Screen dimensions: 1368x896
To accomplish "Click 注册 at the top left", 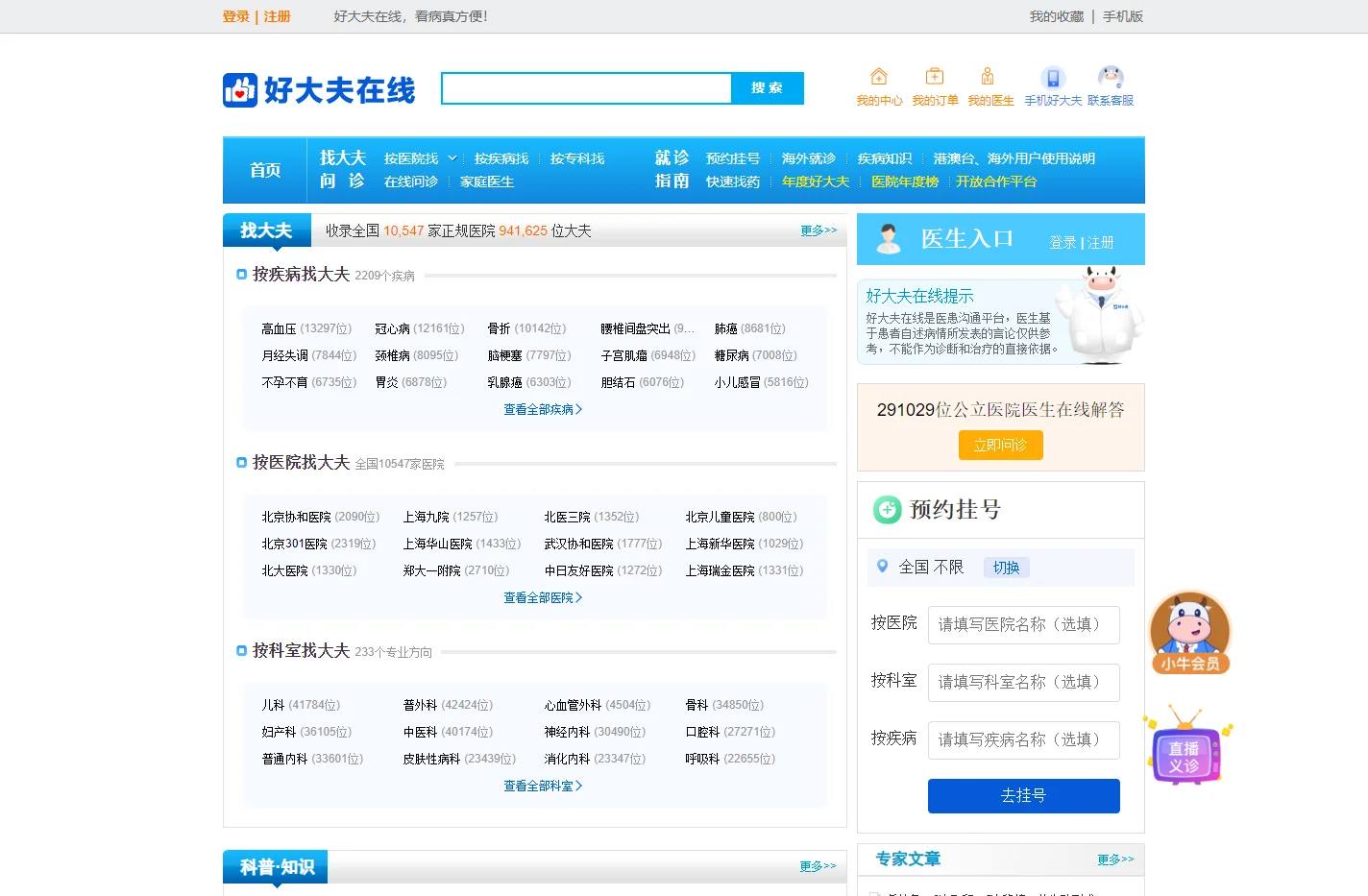I will (277, 16).
